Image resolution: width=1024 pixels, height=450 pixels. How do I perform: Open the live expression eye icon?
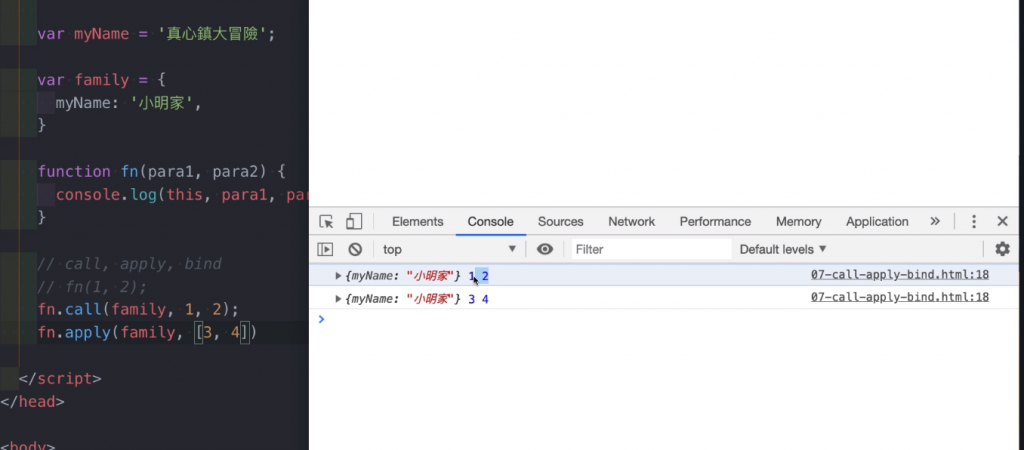click(545, 249)
